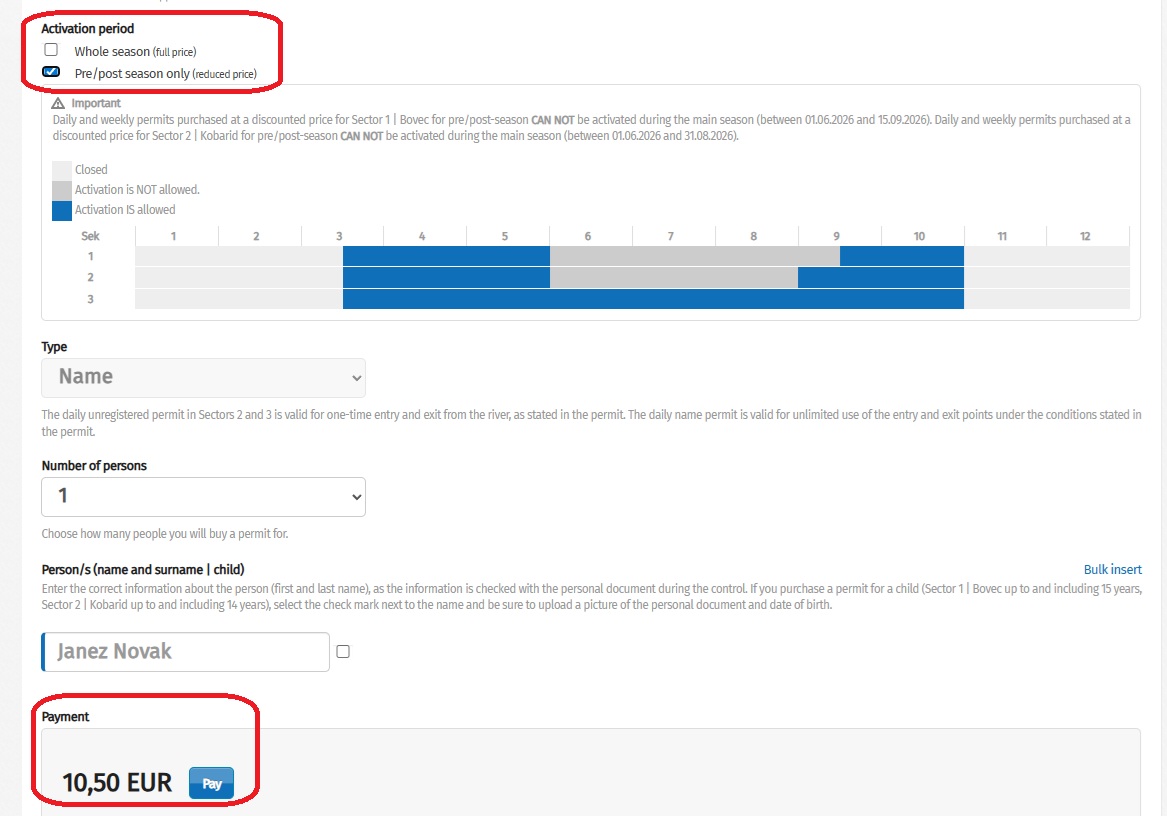Click month 3 header in calendar chart

click(339, 236)
